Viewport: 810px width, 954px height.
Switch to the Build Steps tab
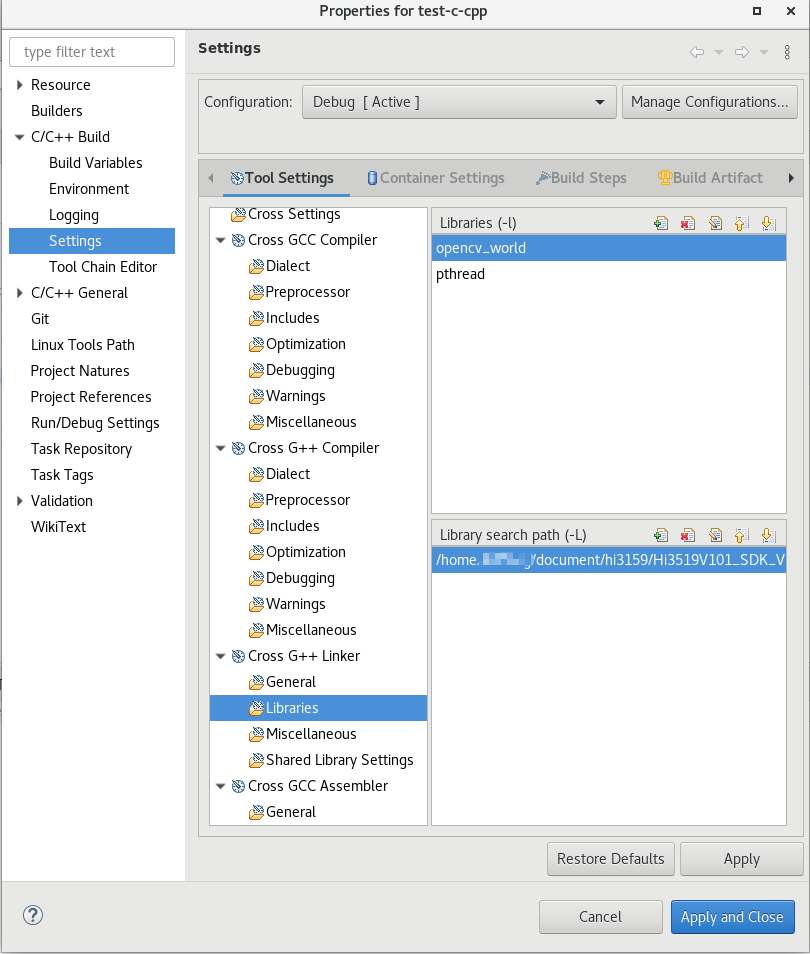[581, 178]
